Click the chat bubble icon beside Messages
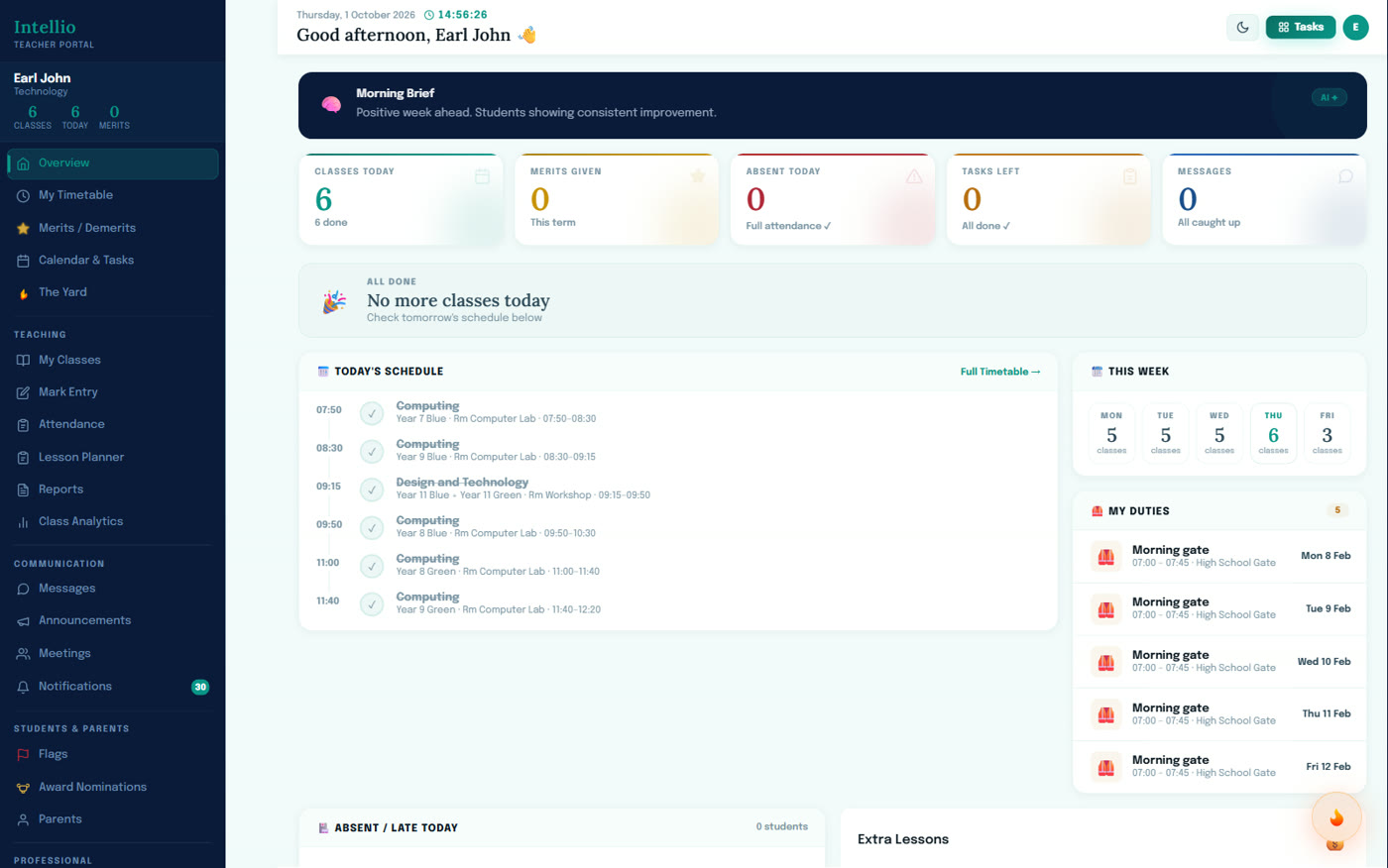Screen dimensions: 1388x868 point(23,589)
